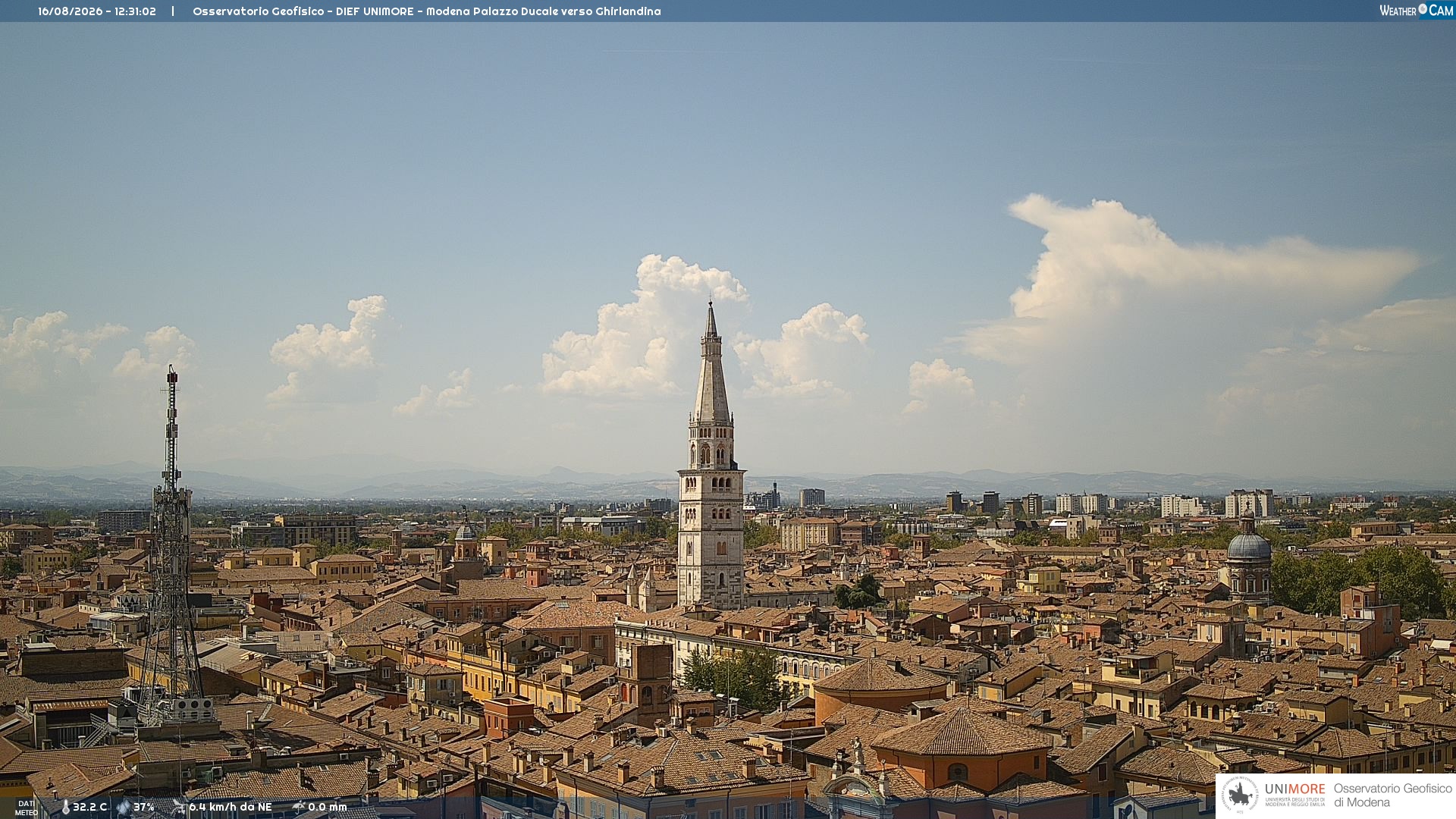Click the DATI METEO label
This screenshot has width=1456, height=819.
click(27, 808)
